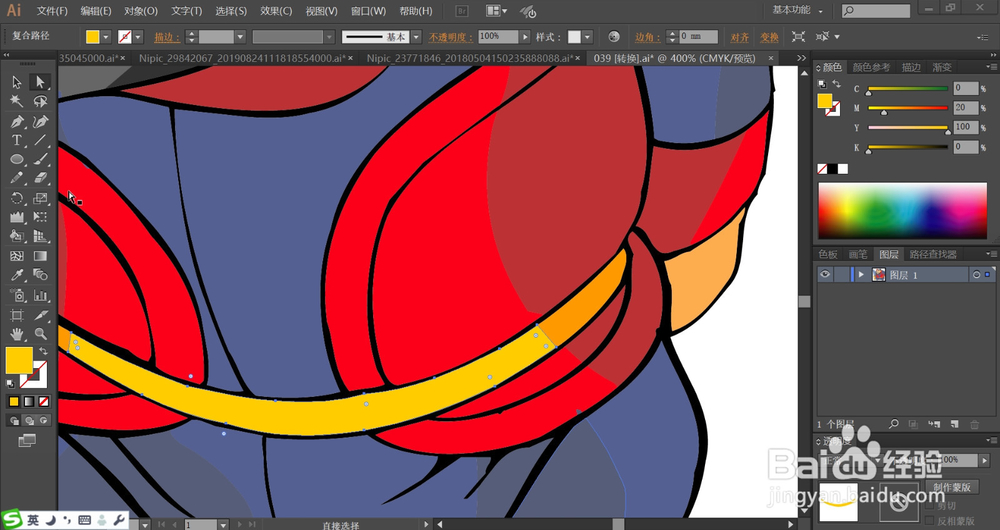Image resolution: width=1000 pixels, height=530 pixels.
Task: Open the Color panel flyout menu
Action: [x=991, y=67]
